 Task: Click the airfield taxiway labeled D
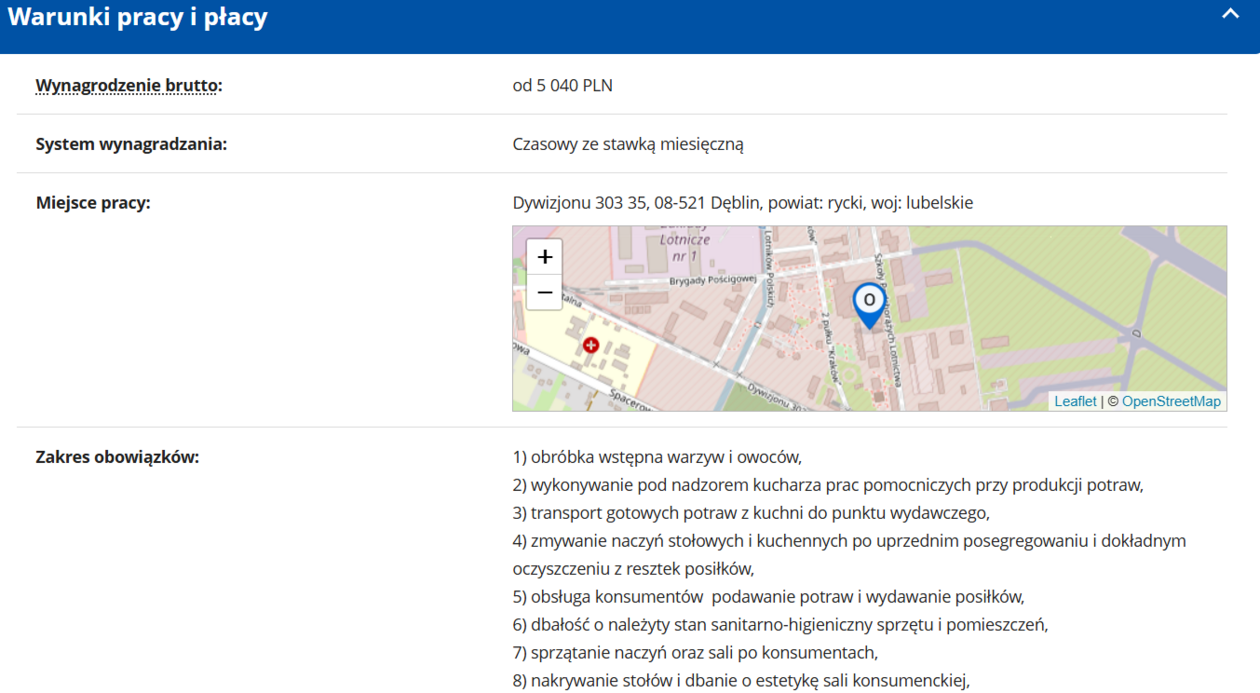(x=1135, y=331)
